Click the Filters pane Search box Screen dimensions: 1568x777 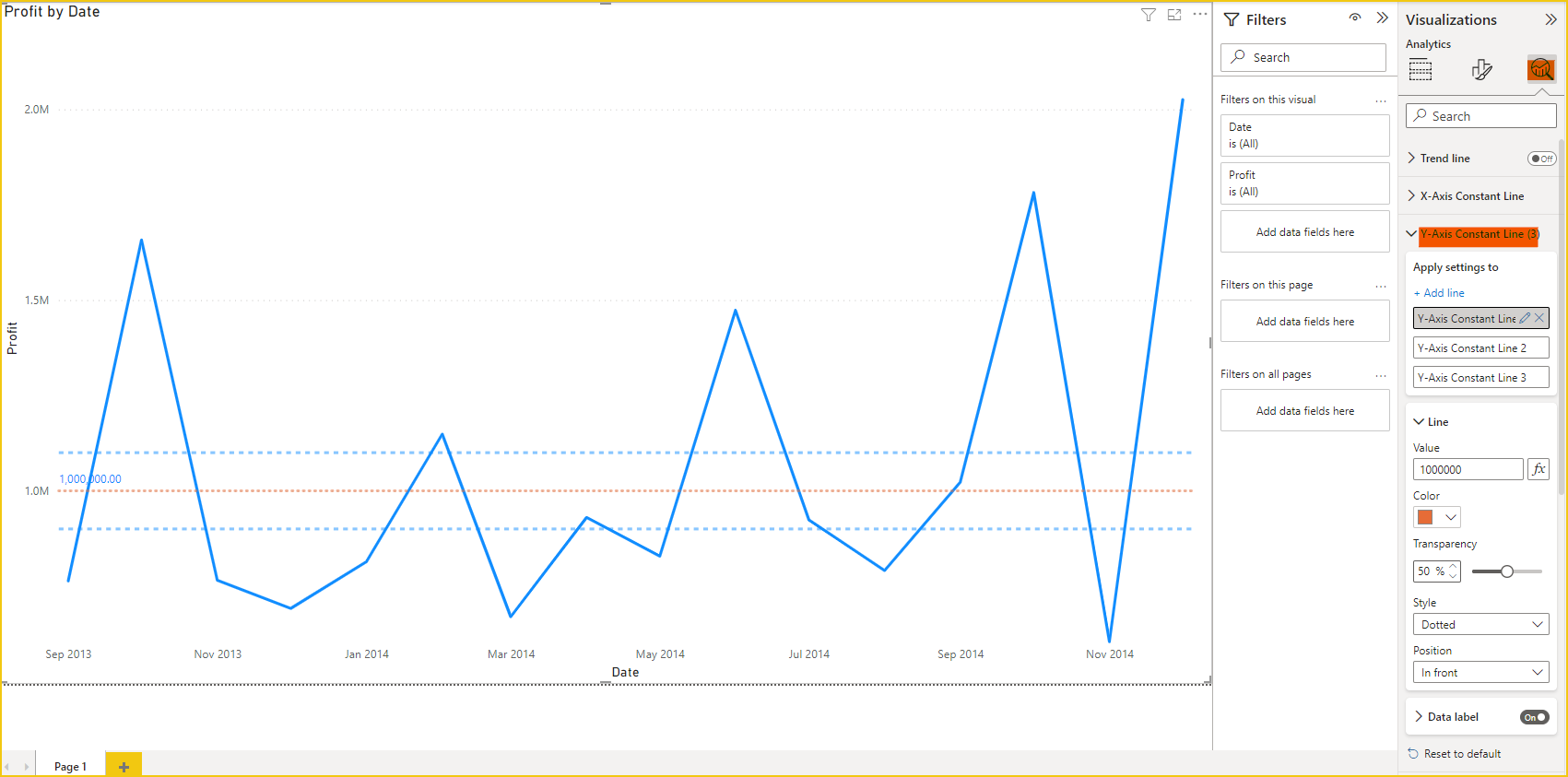pos(1303,57)
